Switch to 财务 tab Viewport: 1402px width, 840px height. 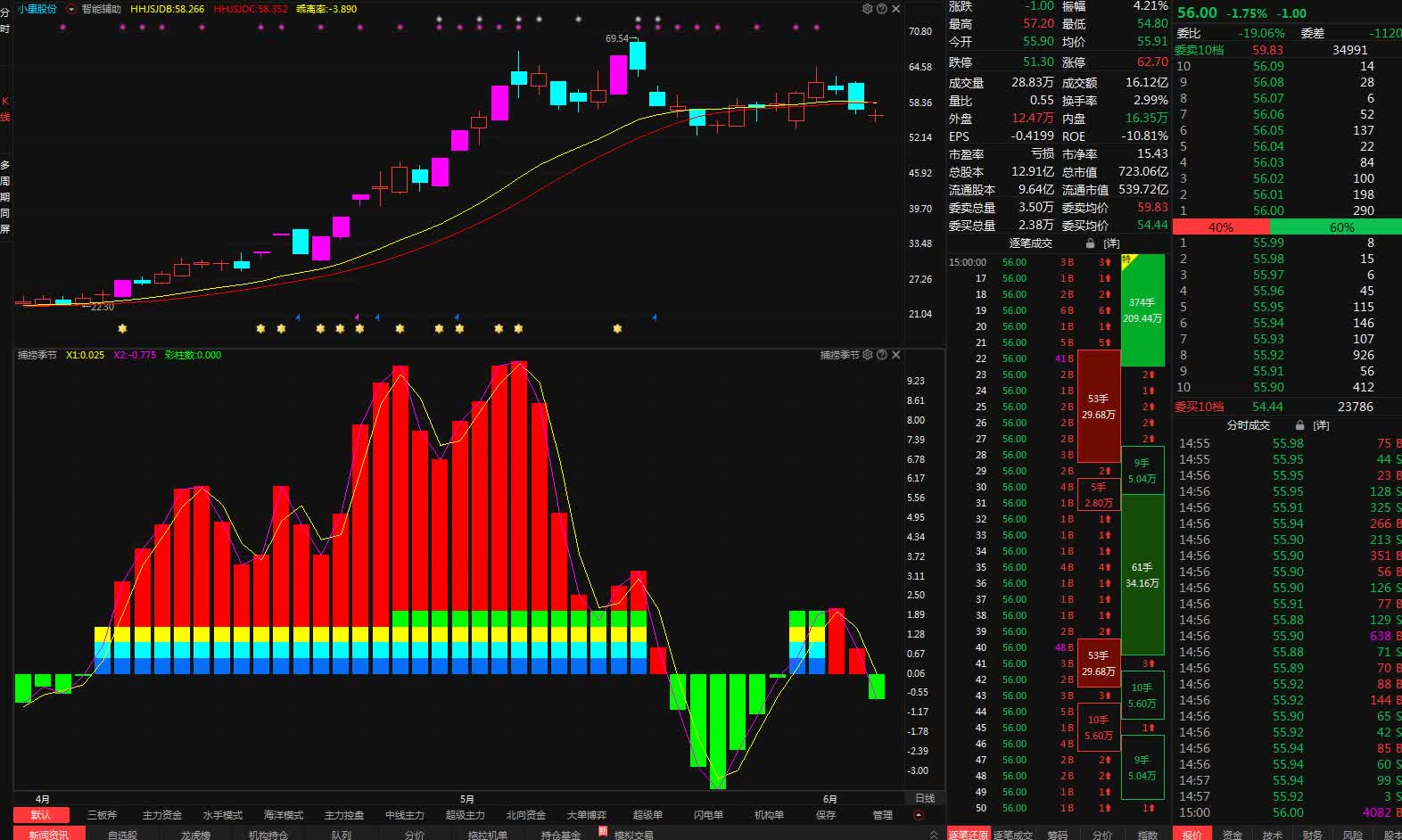tap(1313, 835)
